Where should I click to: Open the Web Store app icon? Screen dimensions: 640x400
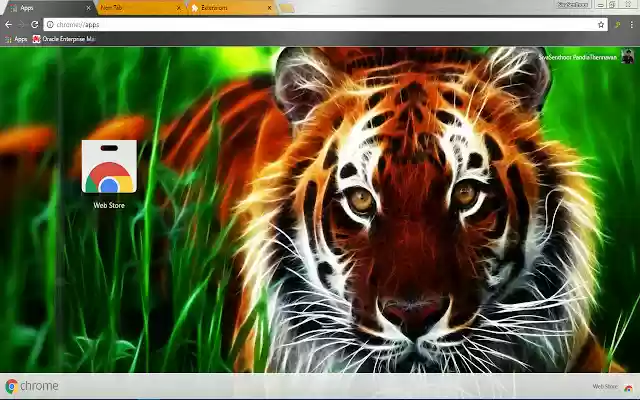[109, 166]
